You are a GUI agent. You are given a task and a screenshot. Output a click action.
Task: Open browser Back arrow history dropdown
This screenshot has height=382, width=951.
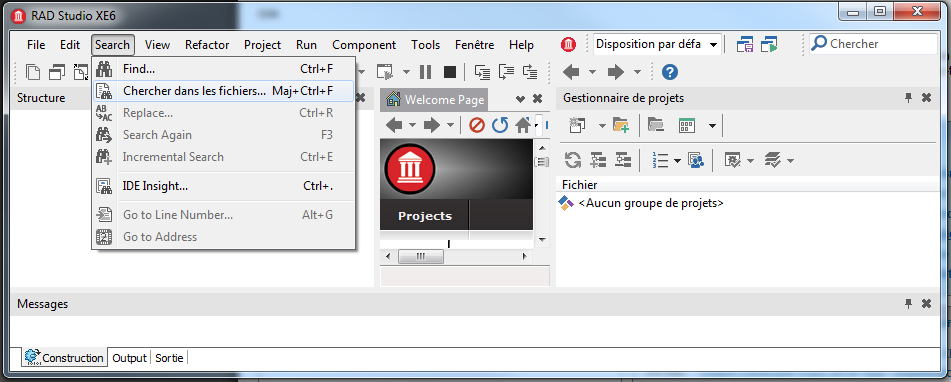click(x=412, y=126)
